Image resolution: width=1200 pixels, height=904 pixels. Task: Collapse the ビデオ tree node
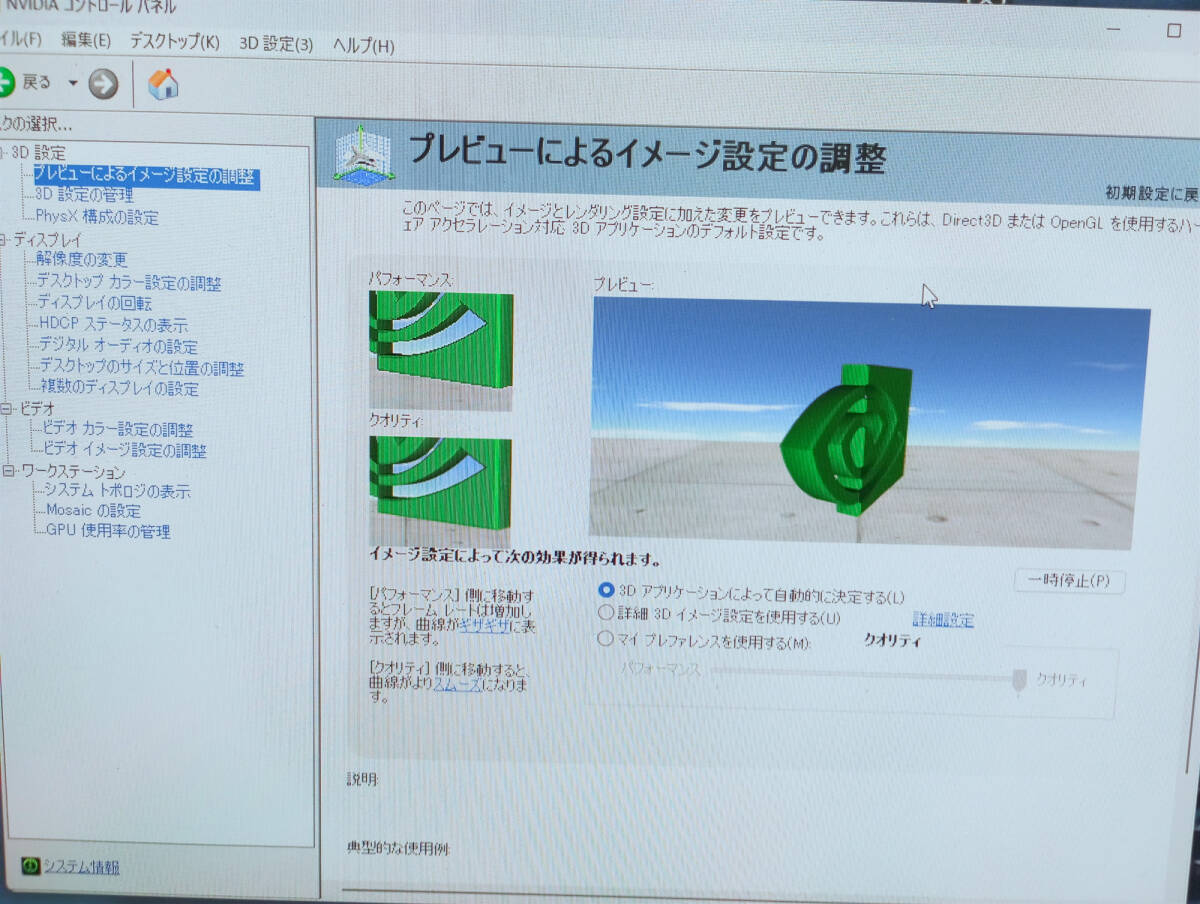(7, 408)
